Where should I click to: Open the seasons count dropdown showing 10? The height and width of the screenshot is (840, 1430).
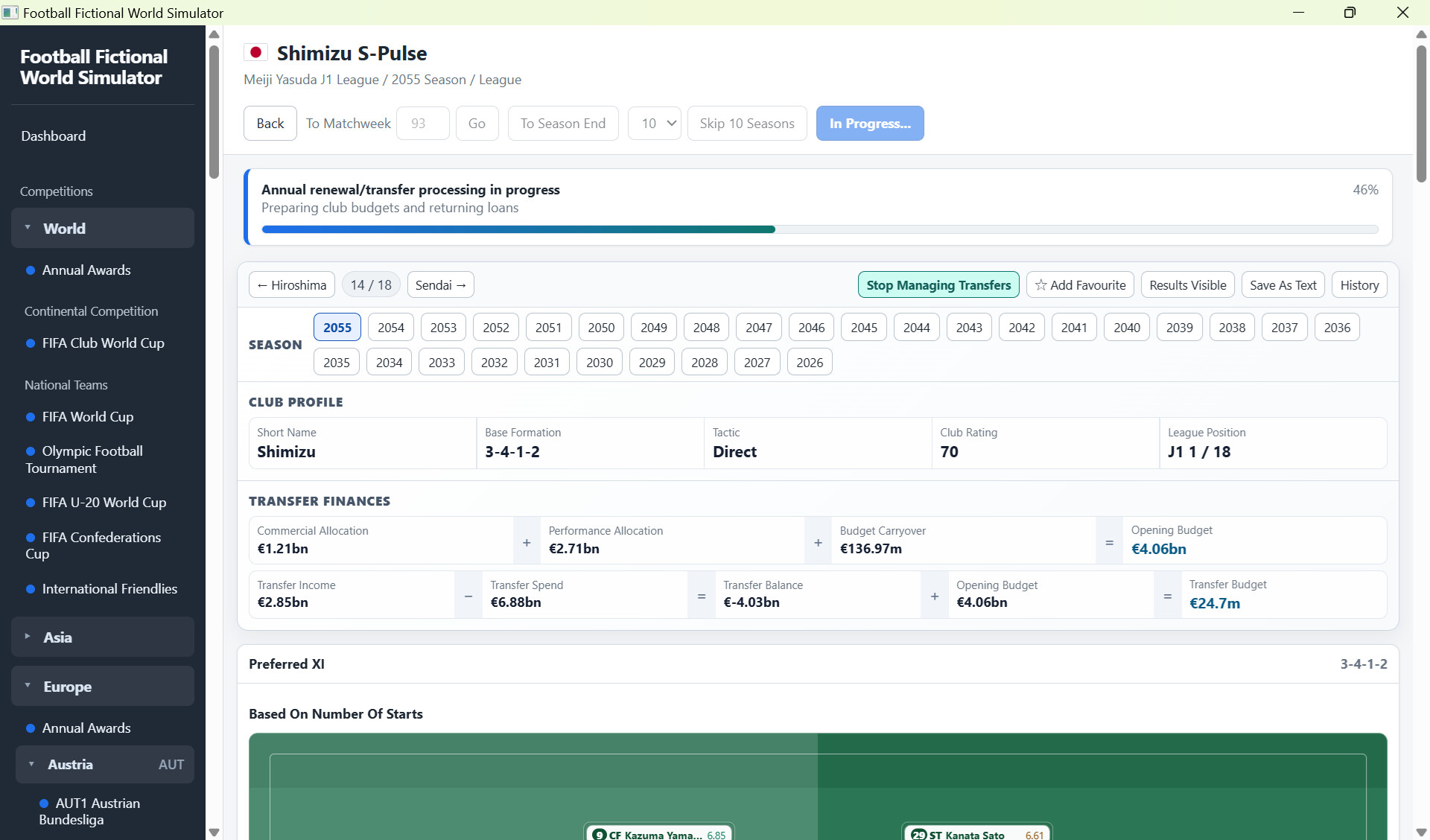[655, 124]
